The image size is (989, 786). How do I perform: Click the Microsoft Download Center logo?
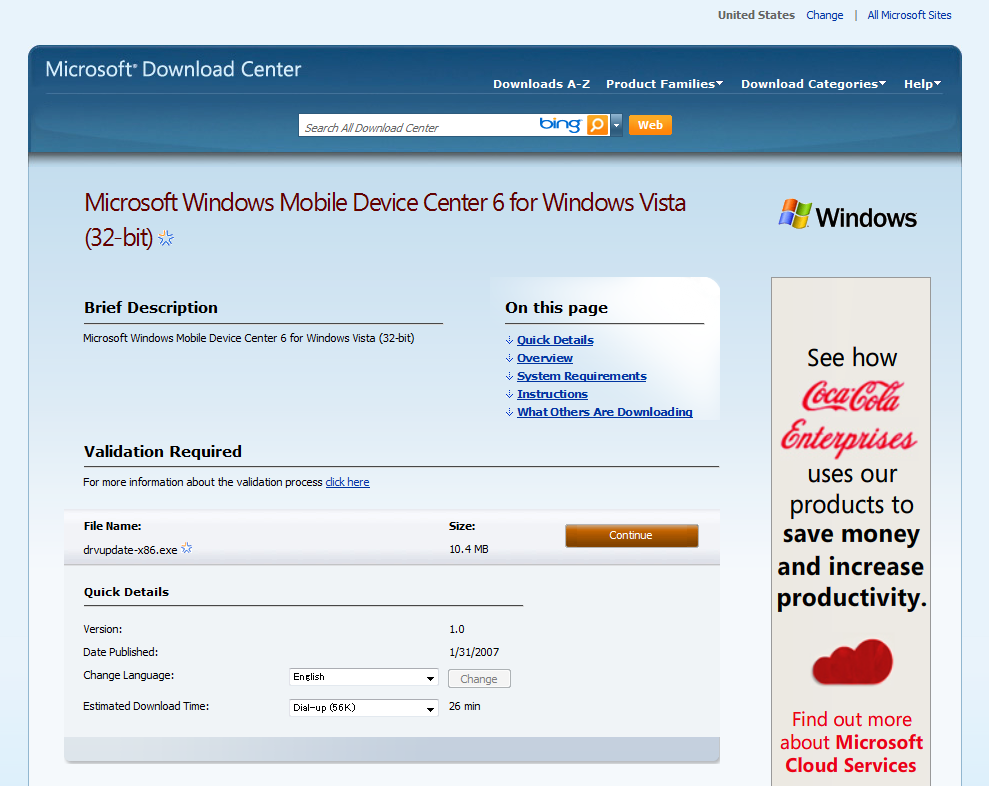point(173,69)
